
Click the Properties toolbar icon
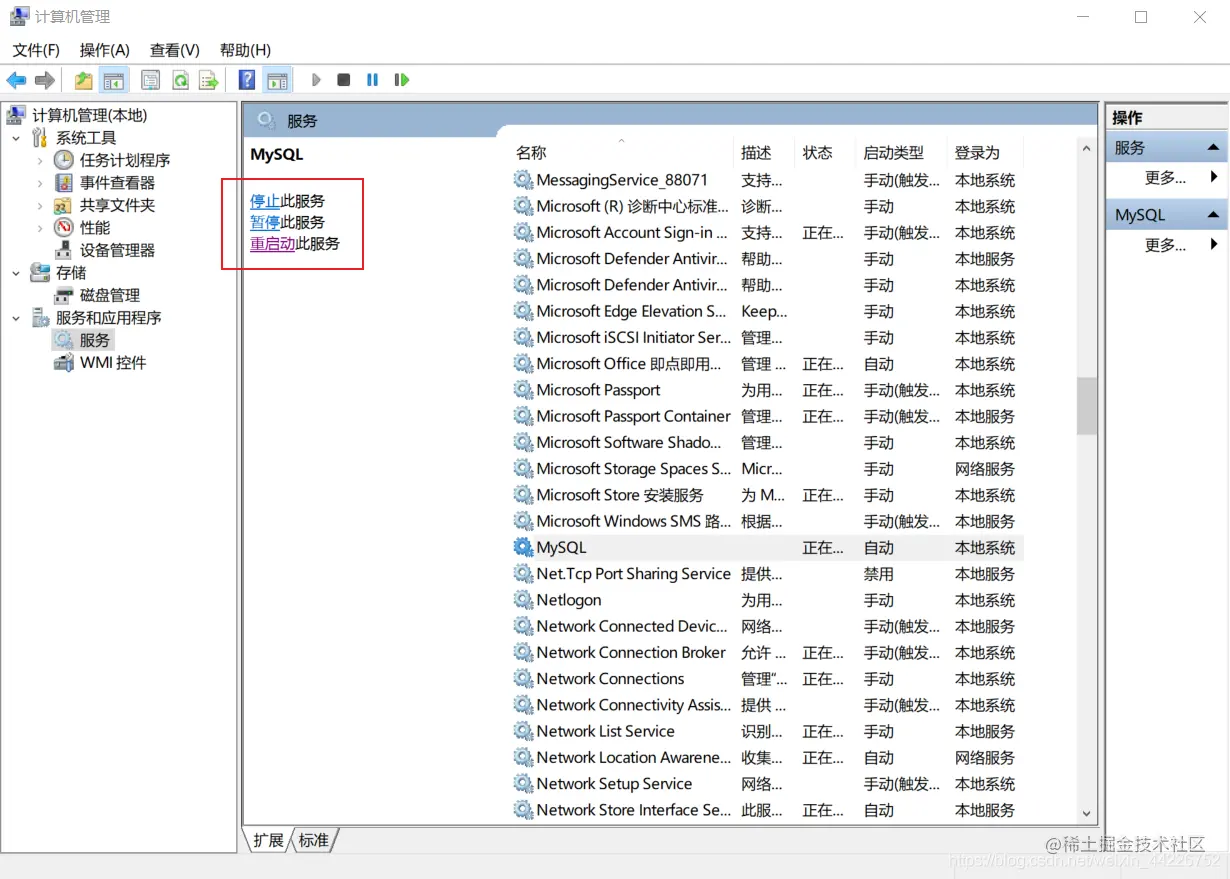(x=151, y=80)
